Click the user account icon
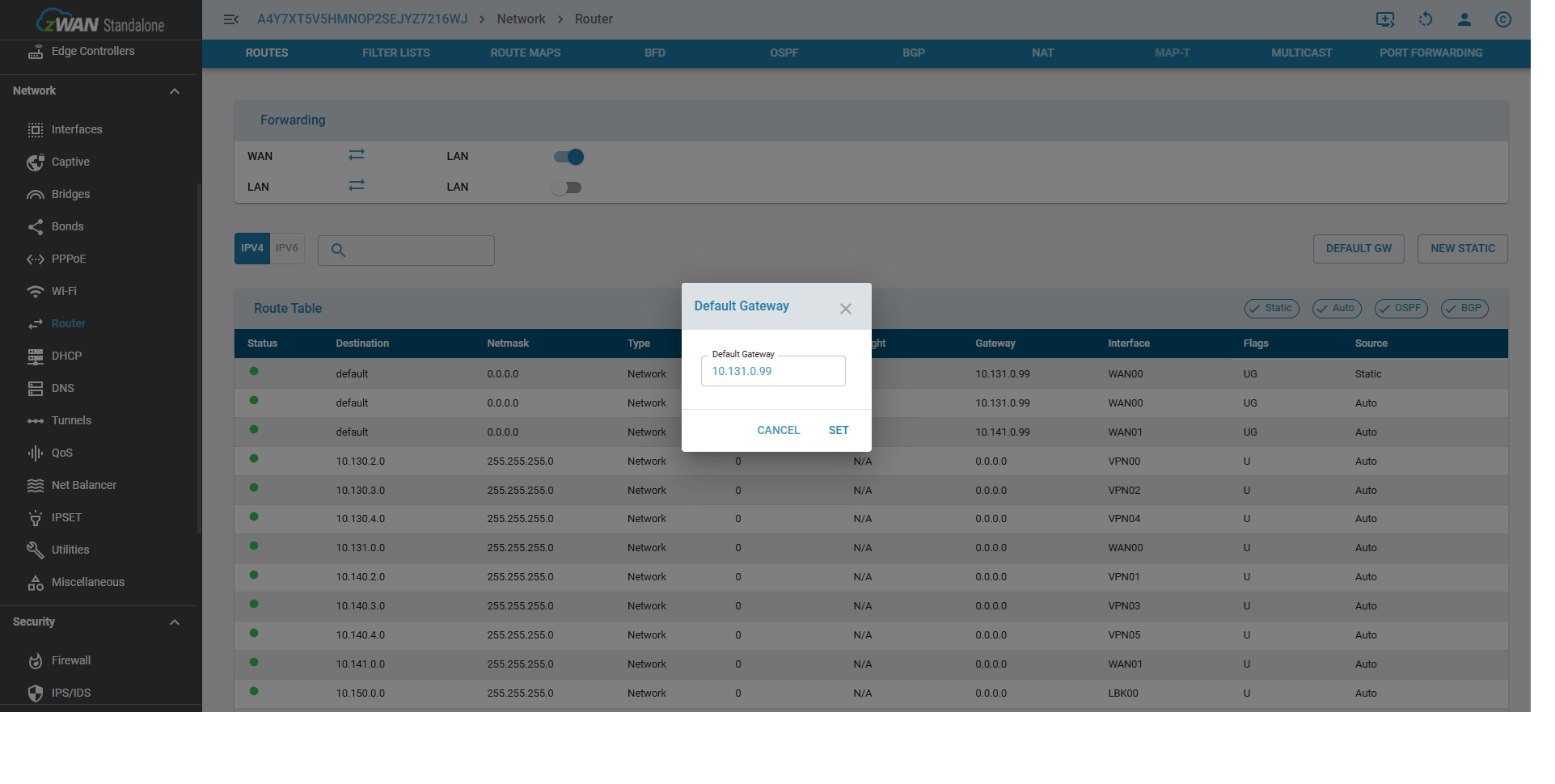 [1464, 19]
